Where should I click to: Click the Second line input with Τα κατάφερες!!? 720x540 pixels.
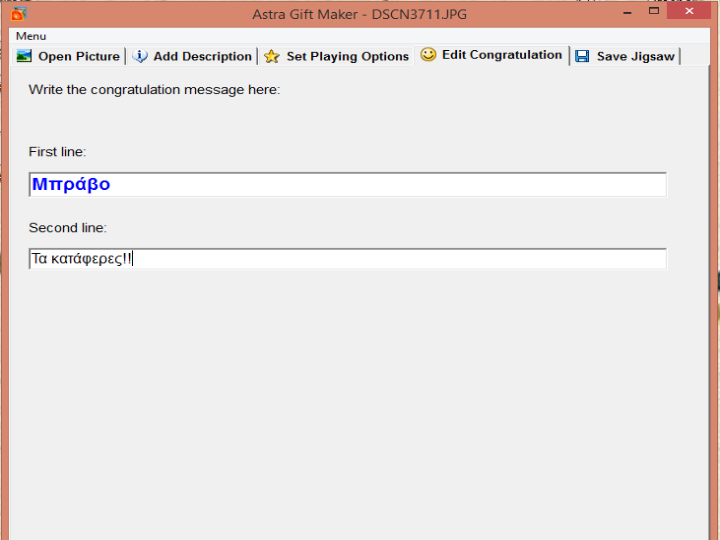[348, 259]
